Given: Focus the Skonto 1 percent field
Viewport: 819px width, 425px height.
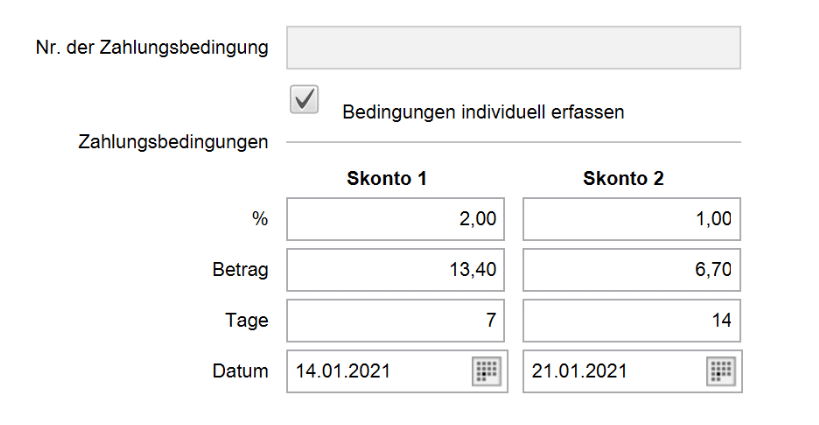Looking at the screenshot, I should [x=395, y=219].
